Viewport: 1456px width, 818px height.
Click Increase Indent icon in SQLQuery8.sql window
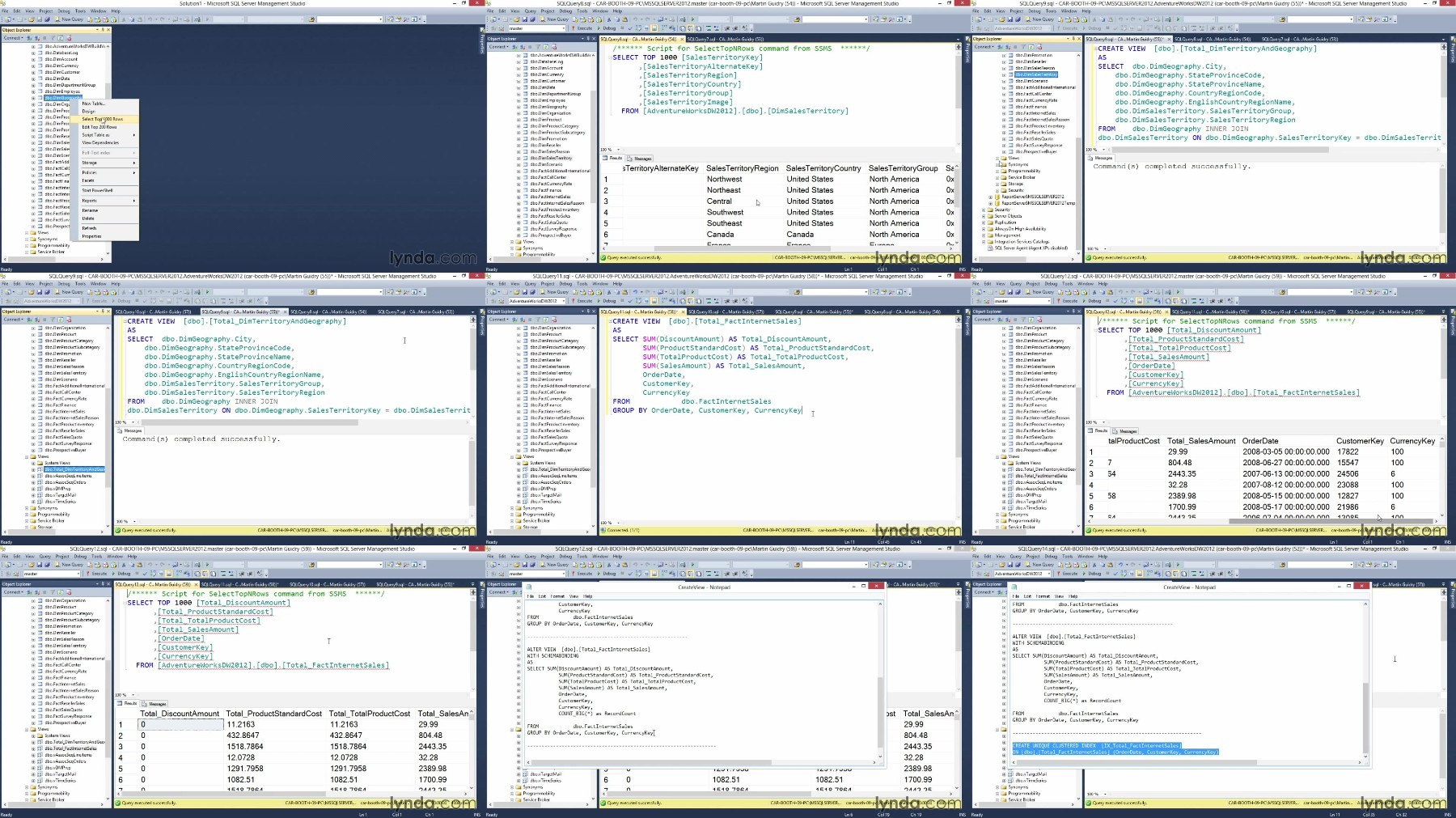(735, 28)
